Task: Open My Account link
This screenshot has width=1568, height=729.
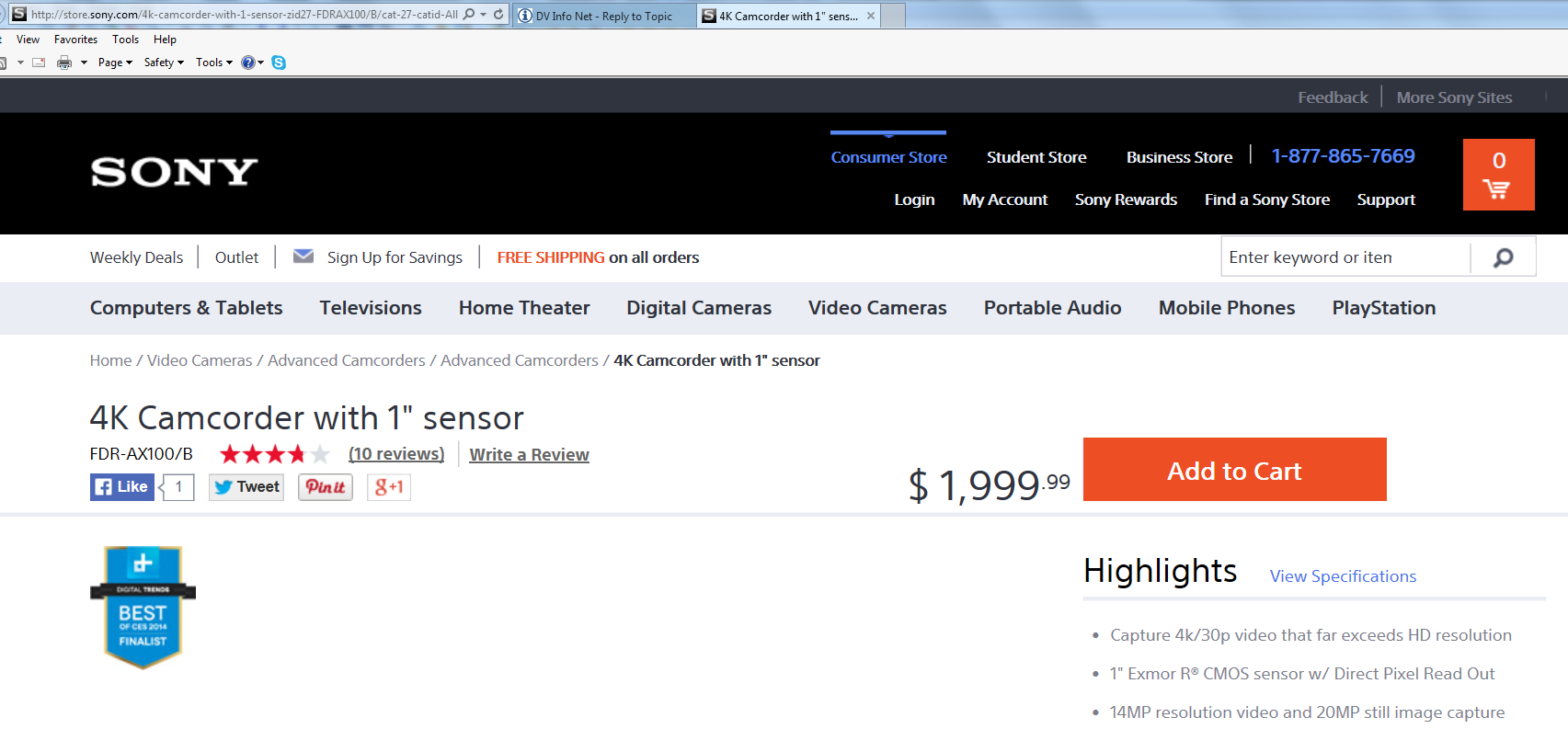Action: (1004, 199)
